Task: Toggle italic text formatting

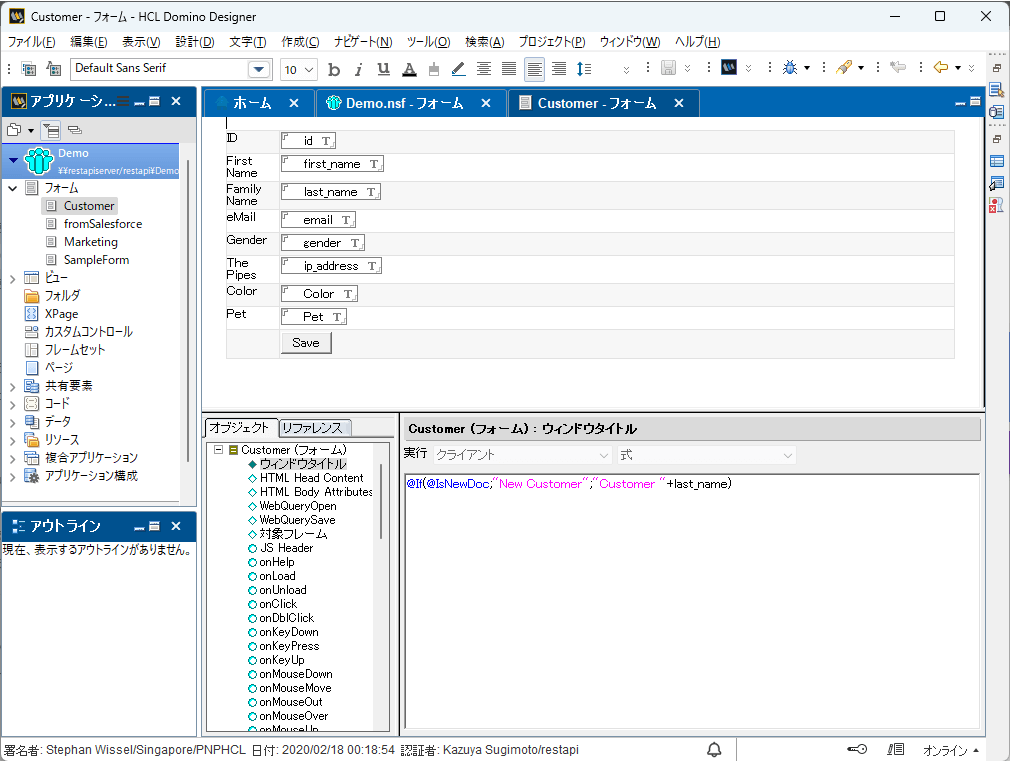Action: point(359,69)
